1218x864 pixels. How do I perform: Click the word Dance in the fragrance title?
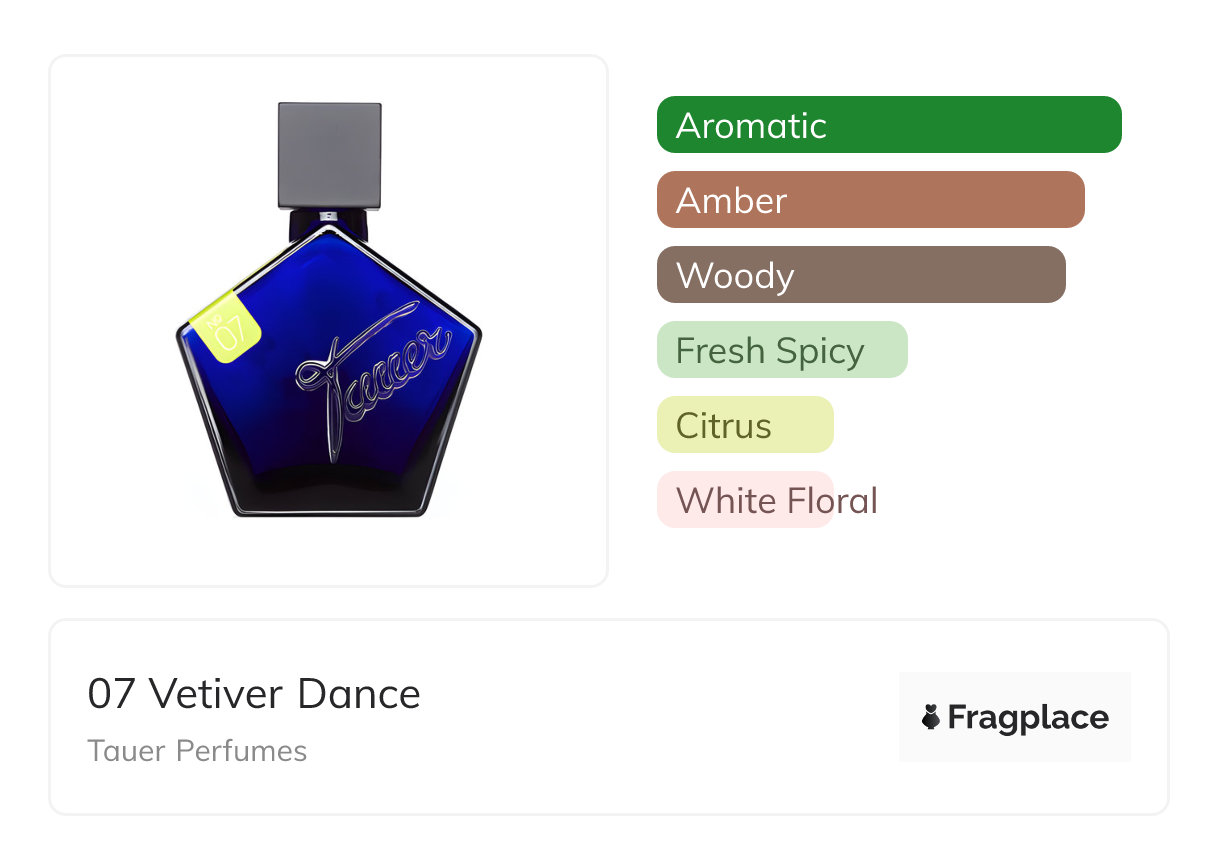tap(358, 694)
